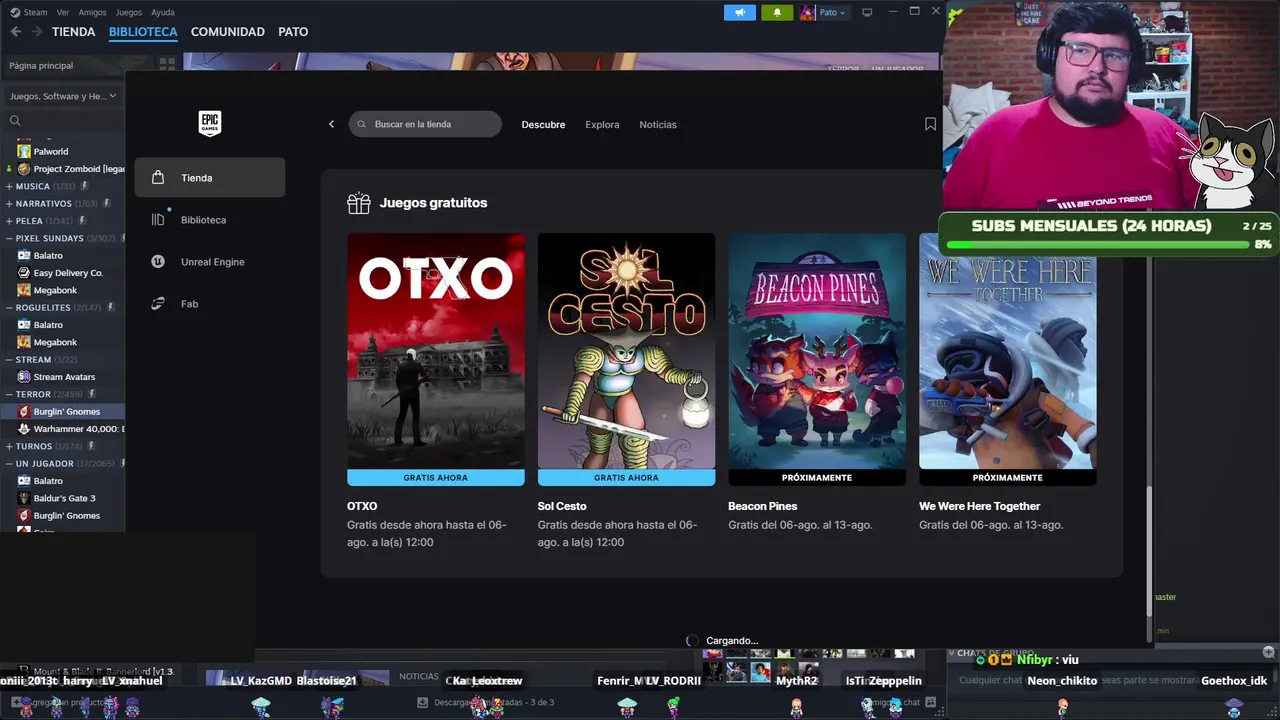Open the We Were Here Together cover

point(1007,351)
